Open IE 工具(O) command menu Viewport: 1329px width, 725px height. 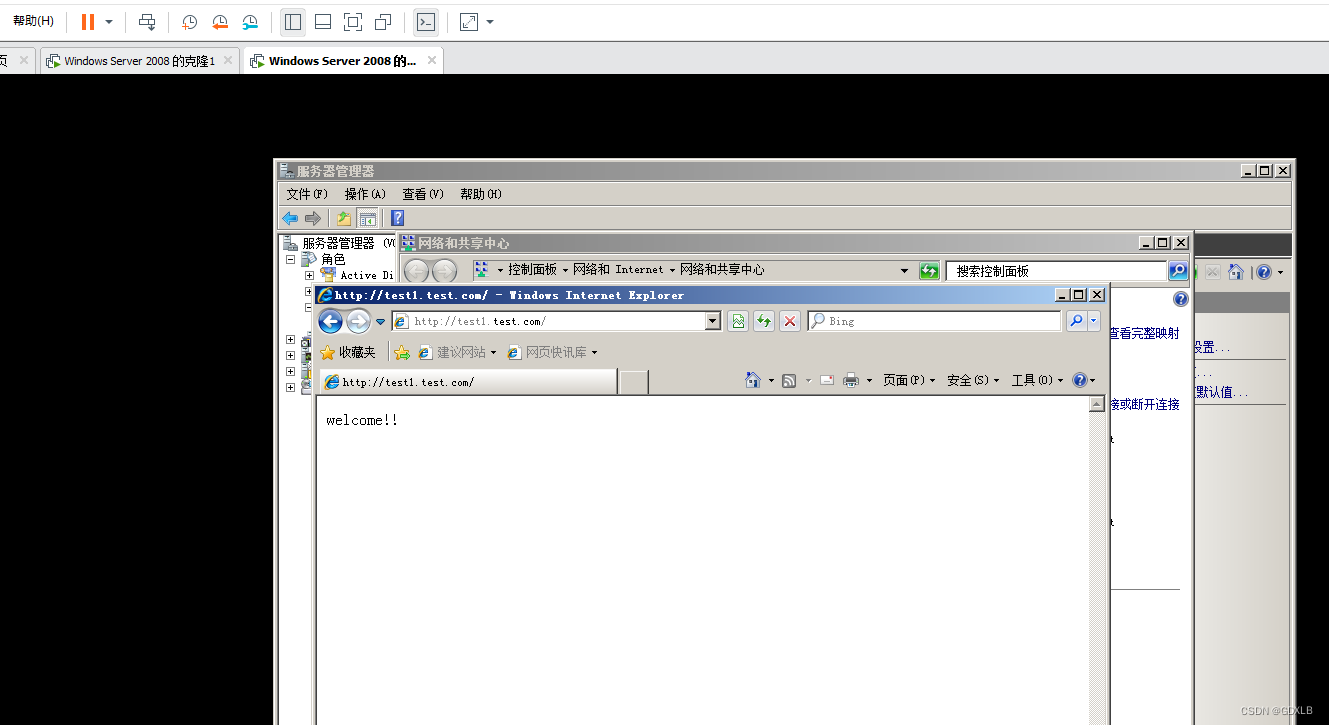tap(1037, 380)
